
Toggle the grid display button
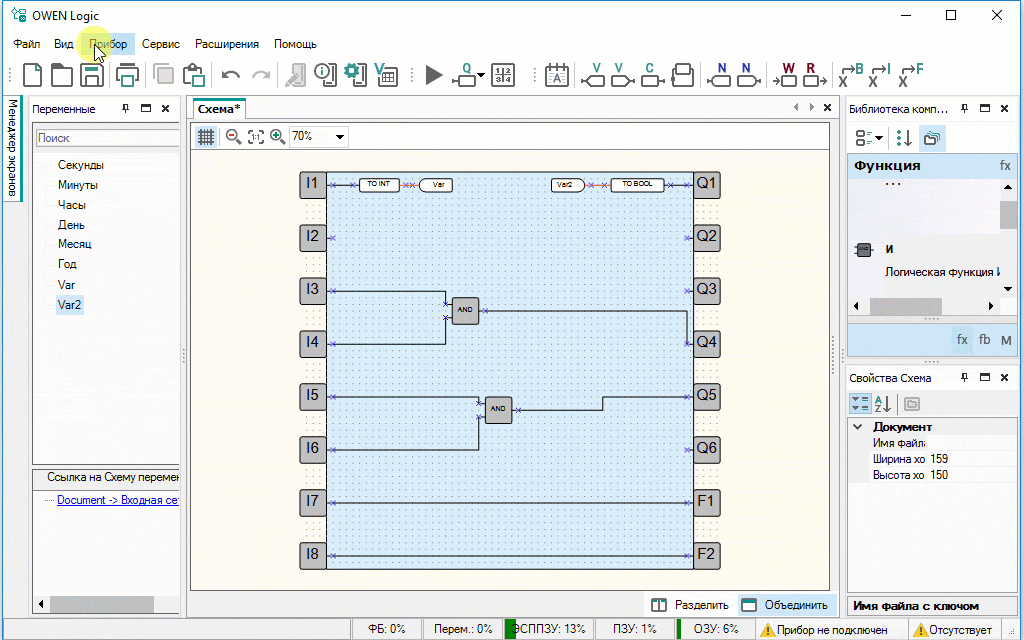point(205,136)
